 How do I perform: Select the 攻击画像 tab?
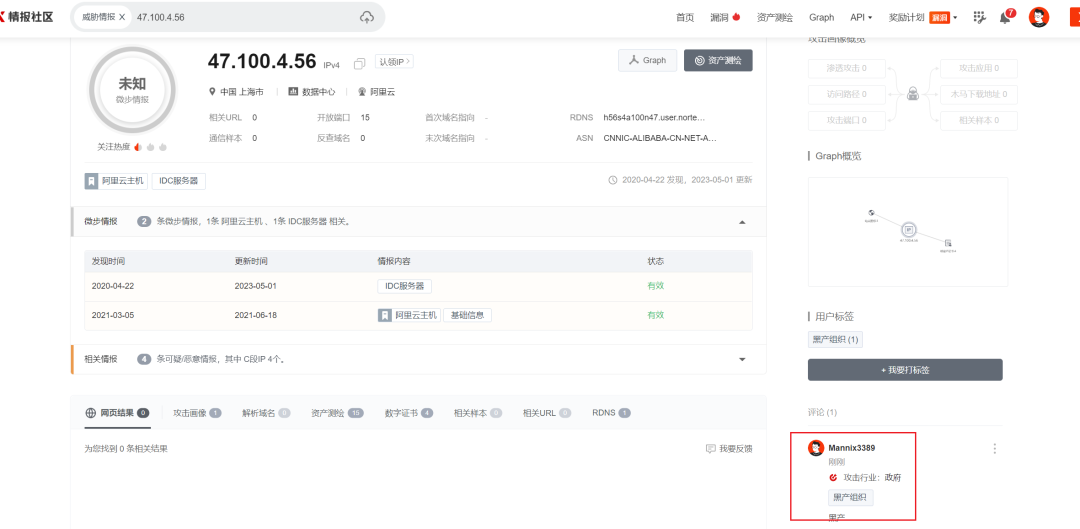point(196,412)
